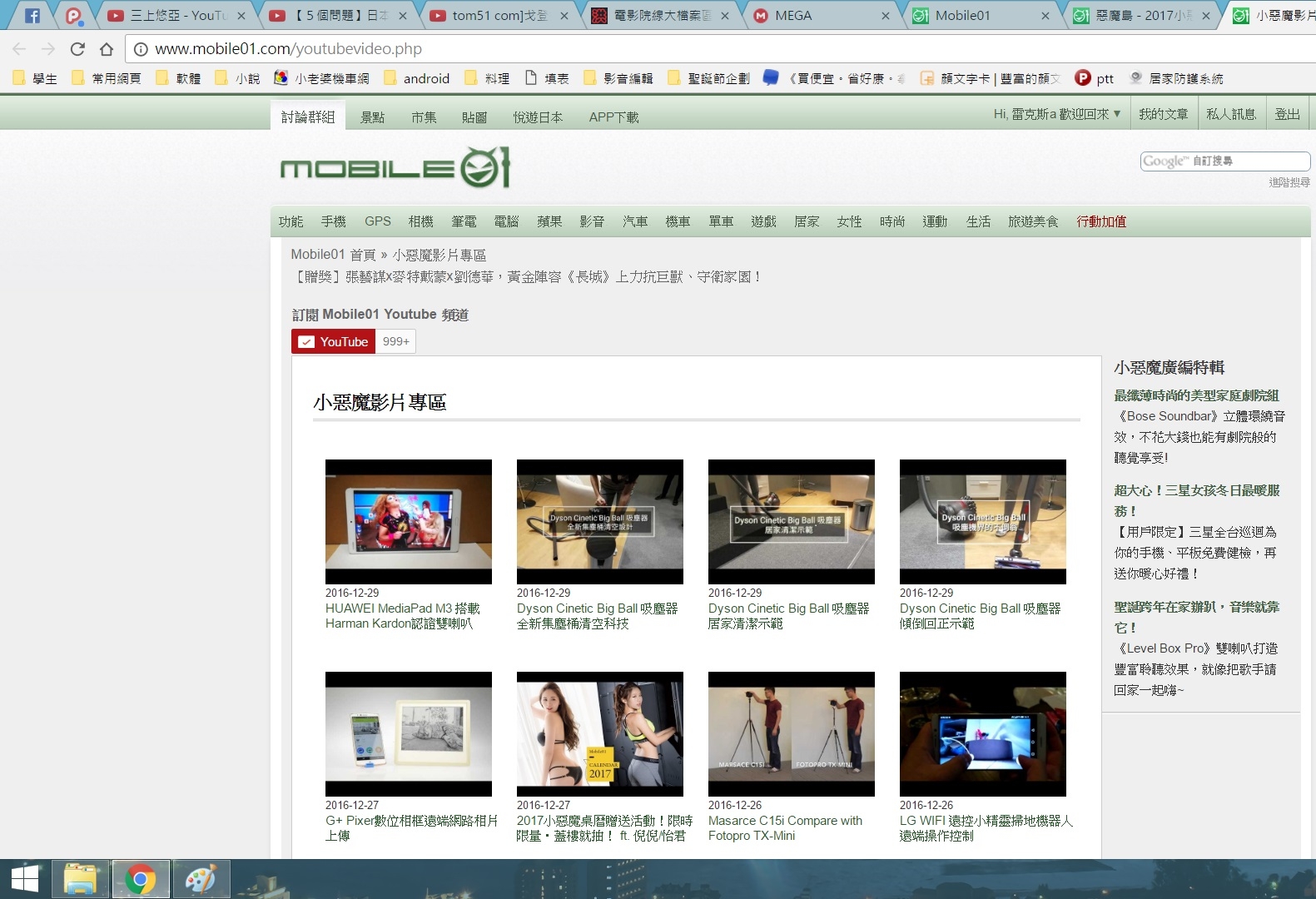Expand the user welcome dropdown
The image size is (1316, 899).
(x=1057, y=114)
